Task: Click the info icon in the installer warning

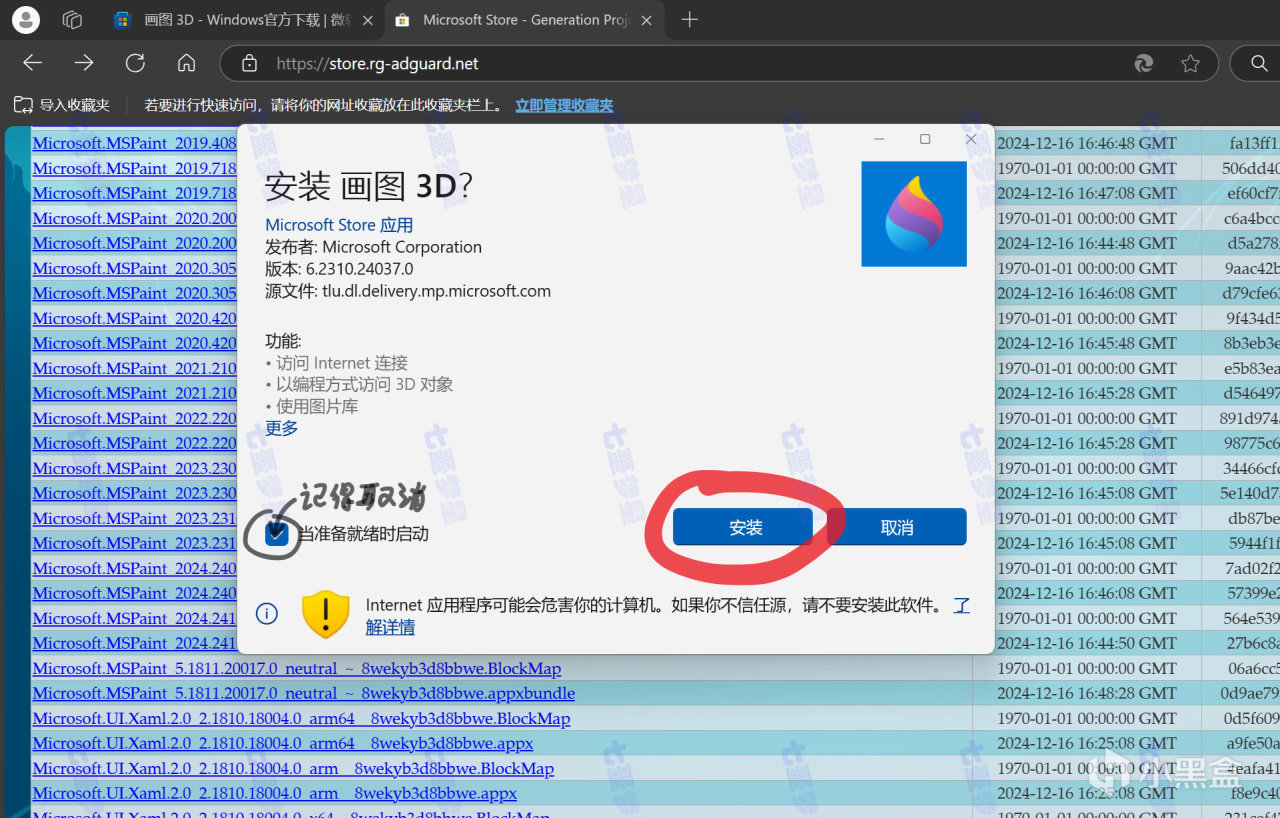Action: click(x=267, y=614)
